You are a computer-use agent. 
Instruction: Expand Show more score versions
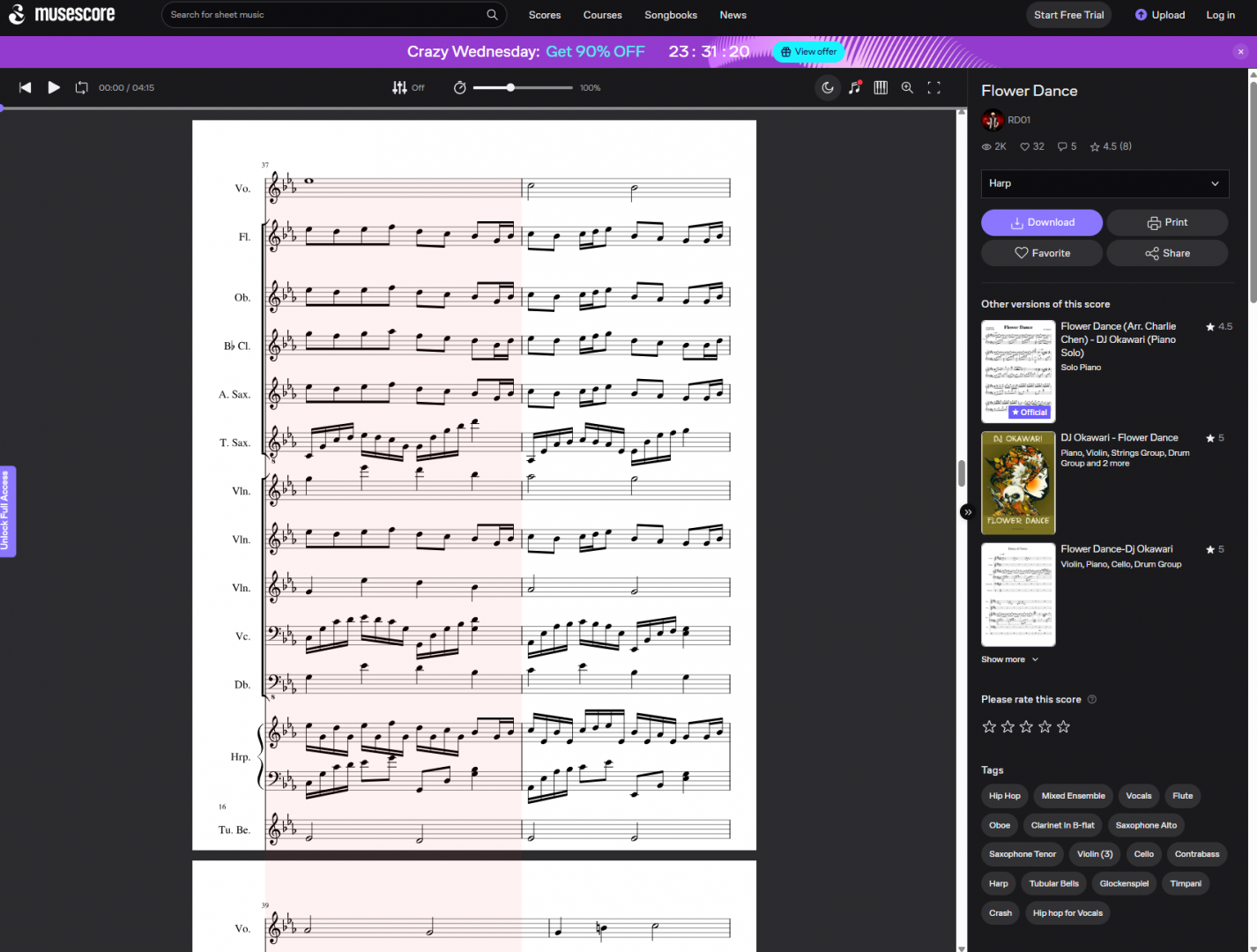1009,659
